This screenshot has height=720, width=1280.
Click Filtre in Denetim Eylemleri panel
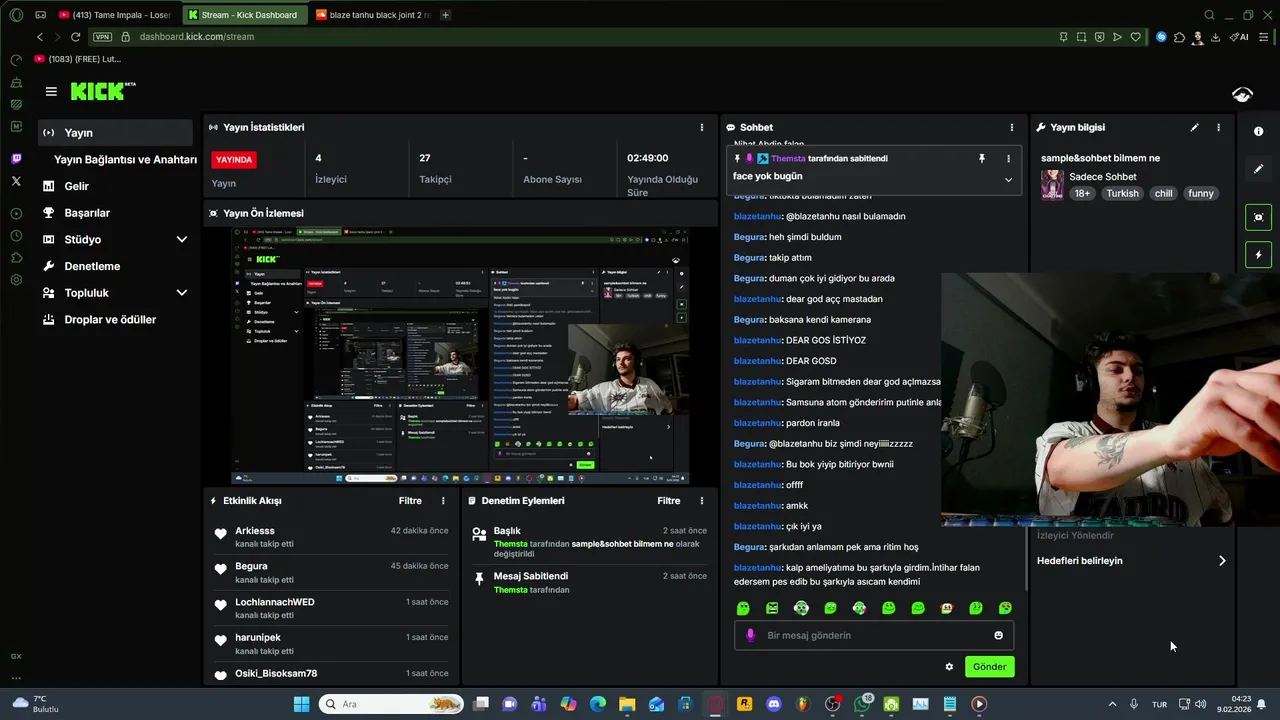[x=669, y=501]
